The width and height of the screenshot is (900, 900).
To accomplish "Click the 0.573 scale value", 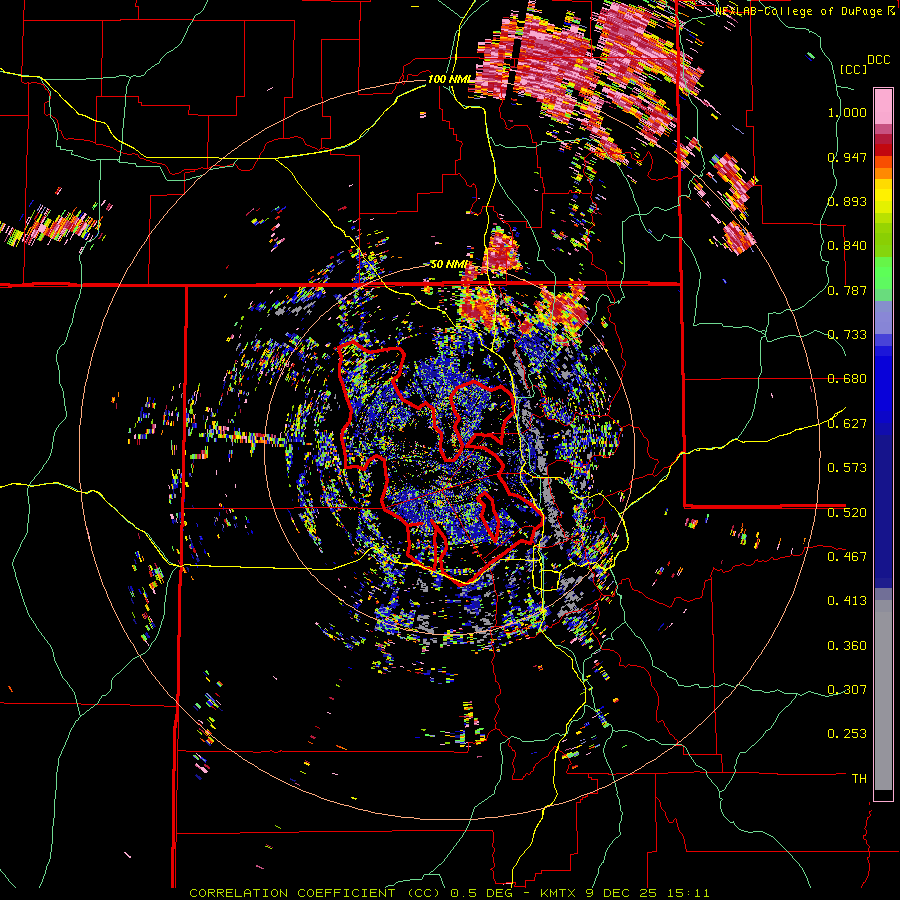I will [x=847, y=468].
